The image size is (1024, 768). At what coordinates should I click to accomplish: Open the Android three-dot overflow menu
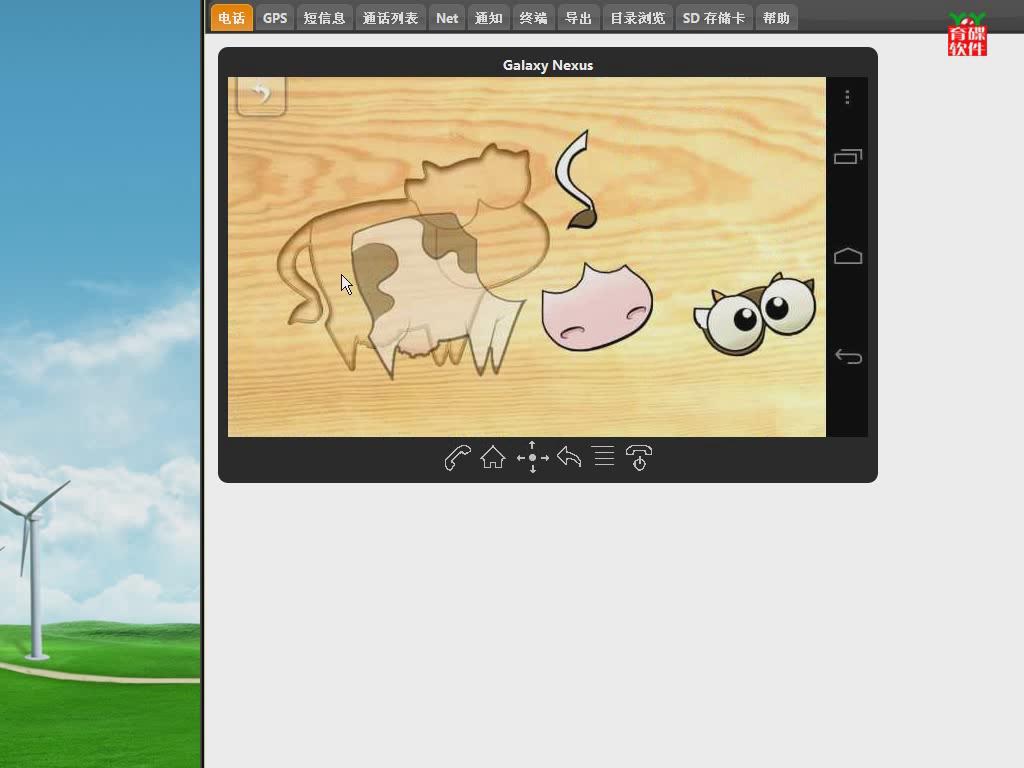(847, 97)
